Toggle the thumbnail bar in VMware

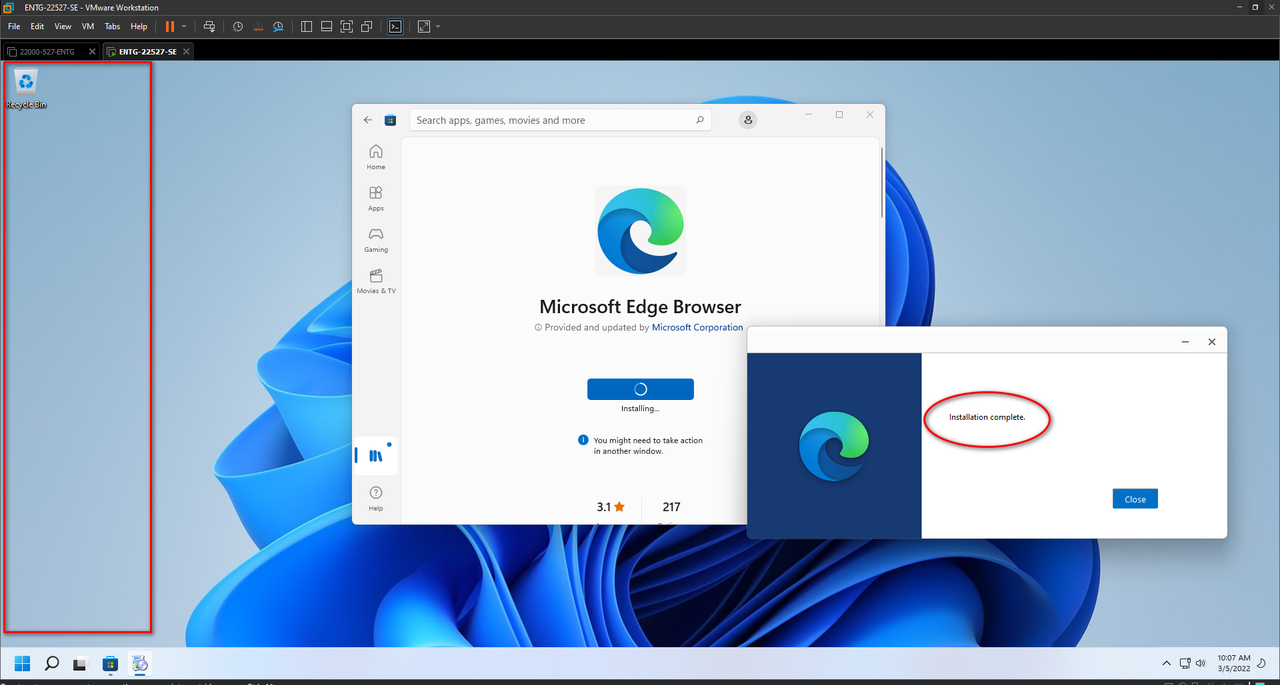pyautogui.click(x=326, y=26)
